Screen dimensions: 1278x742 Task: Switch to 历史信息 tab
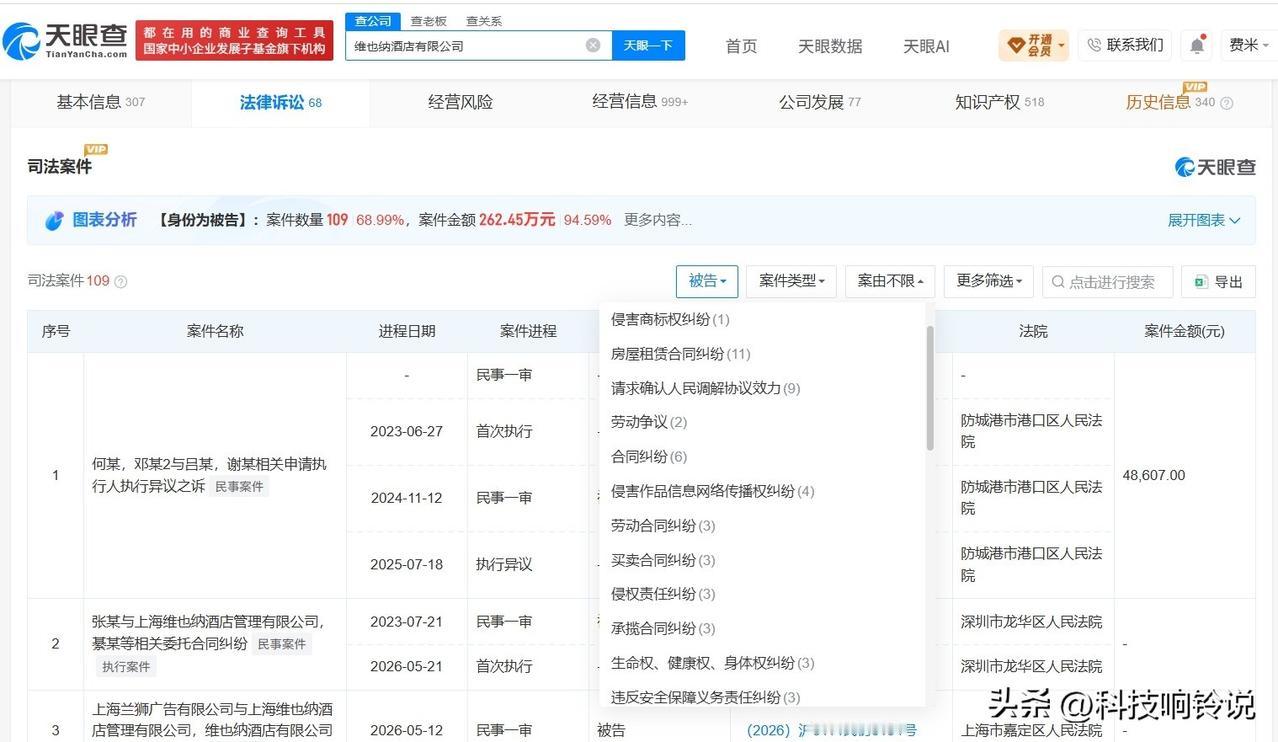coord(1170,102)
